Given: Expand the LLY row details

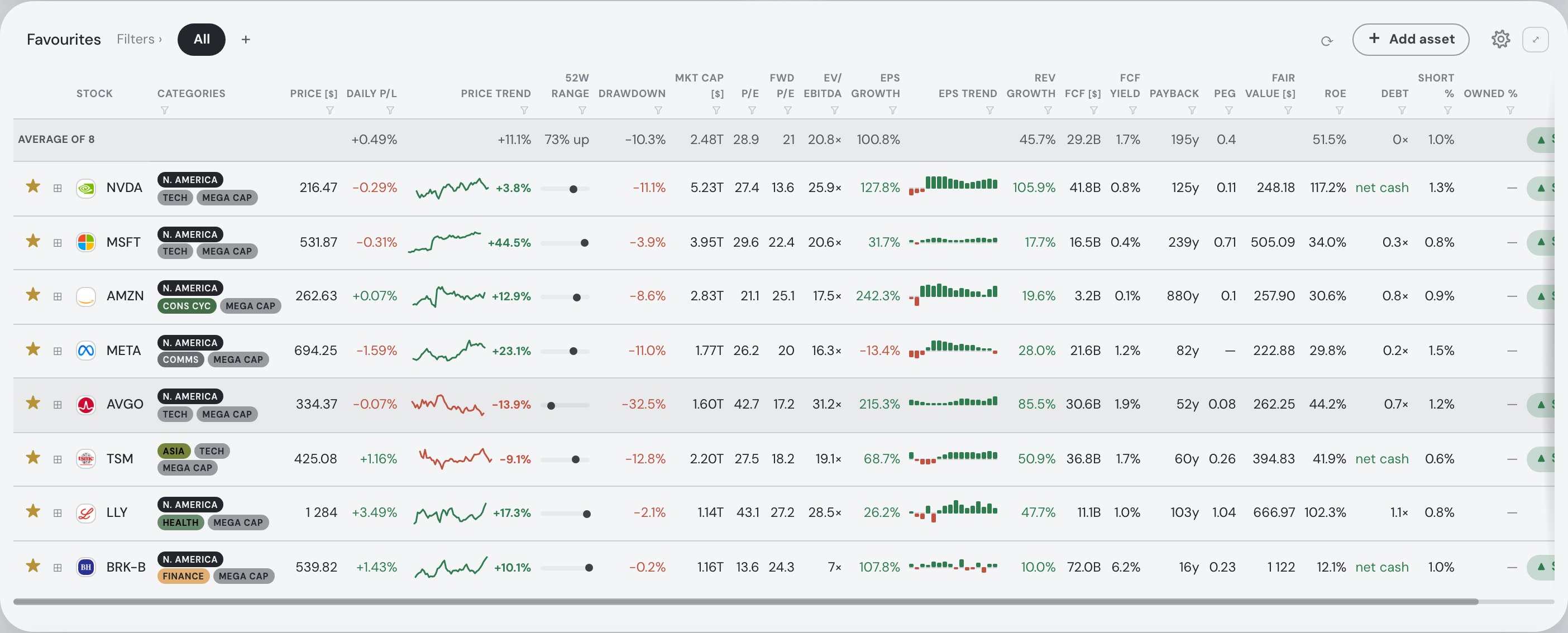Looking at the screenshot, I should (57, 513).
